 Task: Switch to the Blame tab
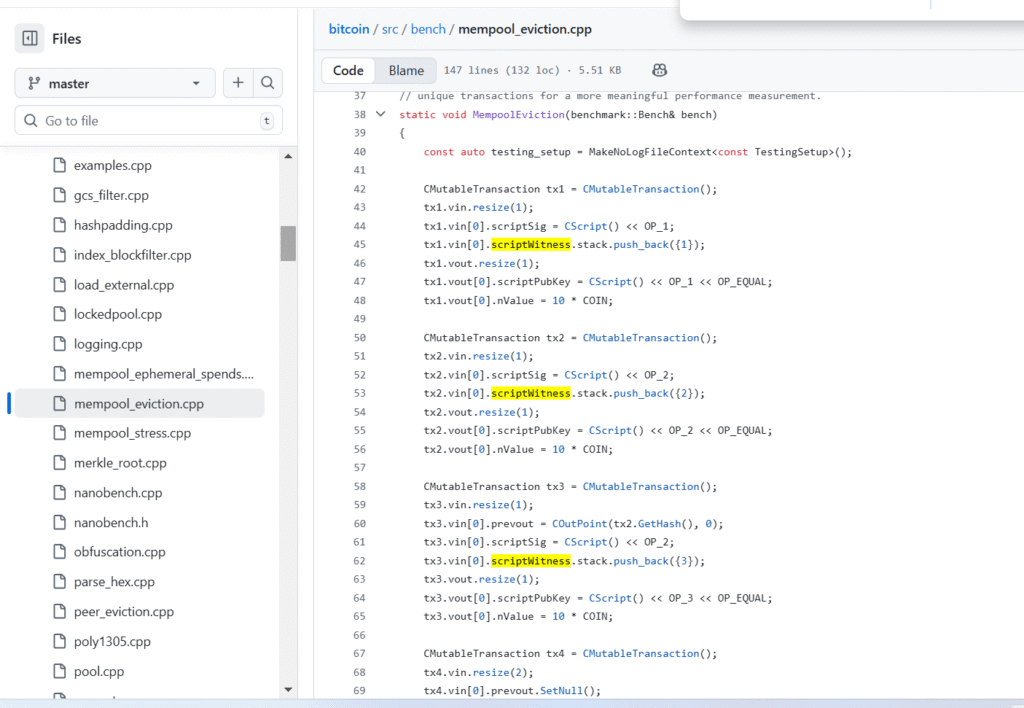(406, 71)
